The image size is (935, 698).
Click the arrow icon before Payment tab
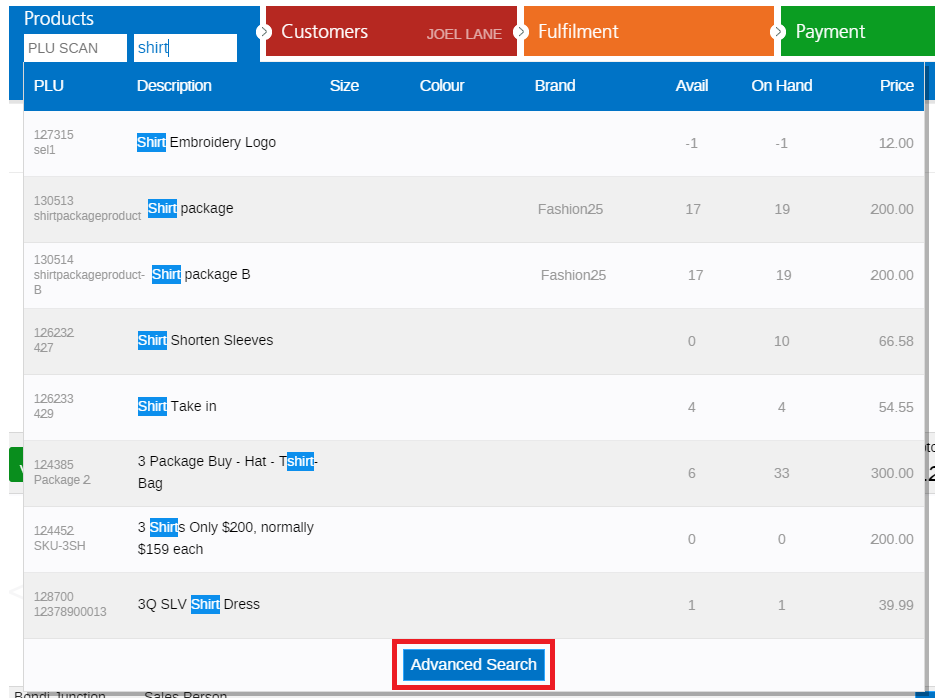point(778,32)
